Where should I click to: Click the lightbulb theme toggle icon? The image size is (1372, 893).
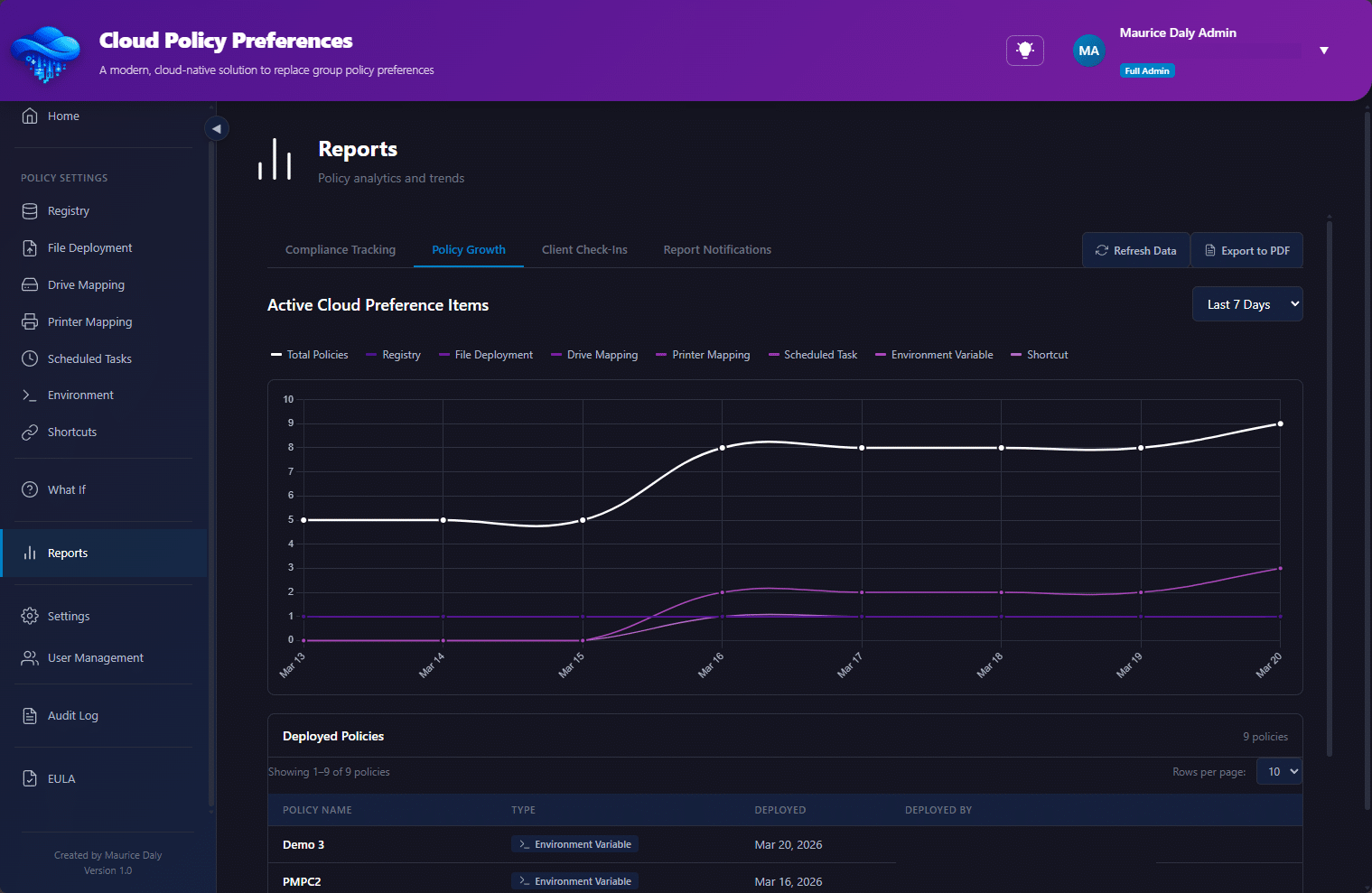[1024, 51]
